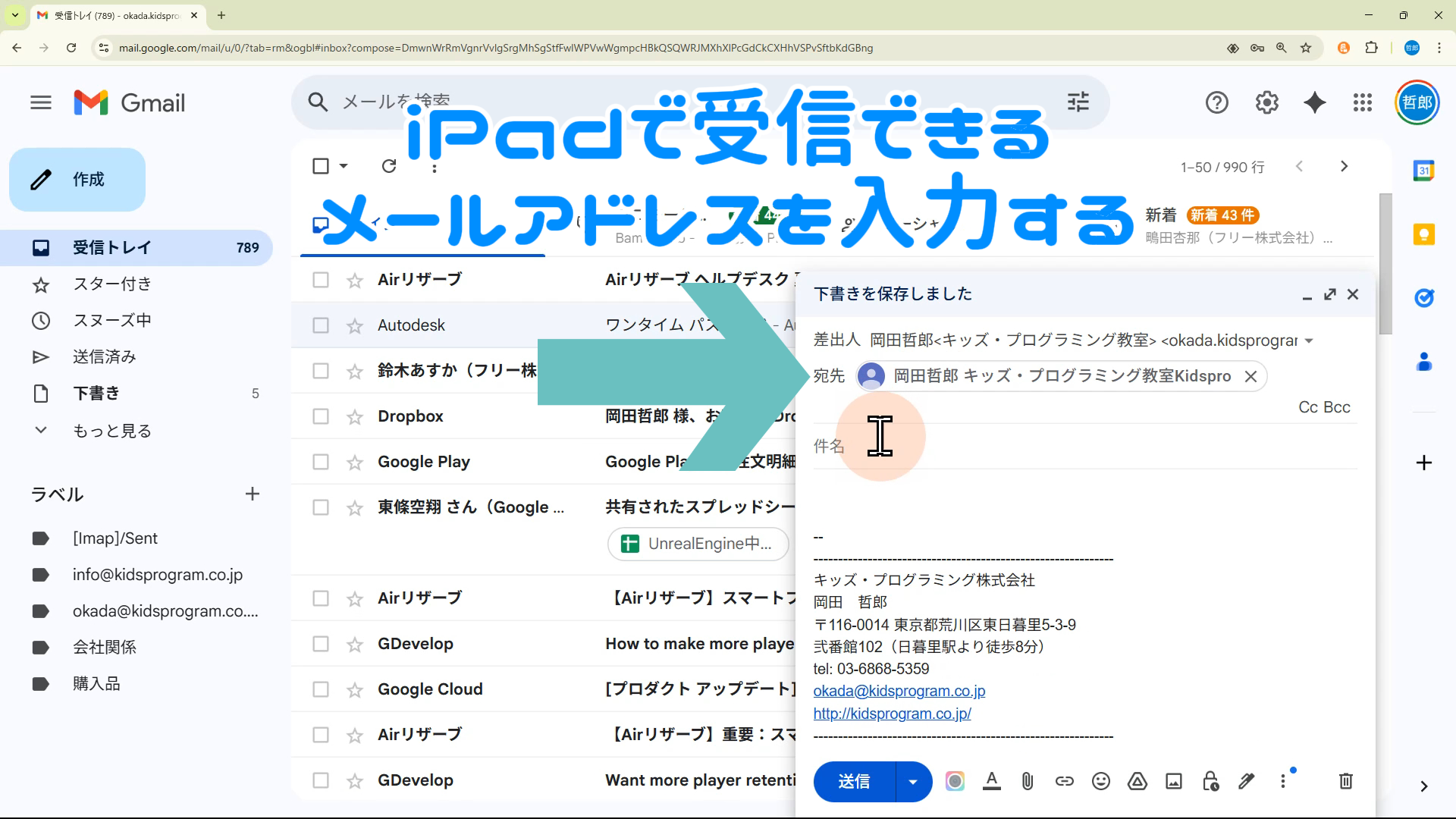Check the Autodesk email checkbox
This screenshot has width=1456, height=819.
(x=321, y=325)
